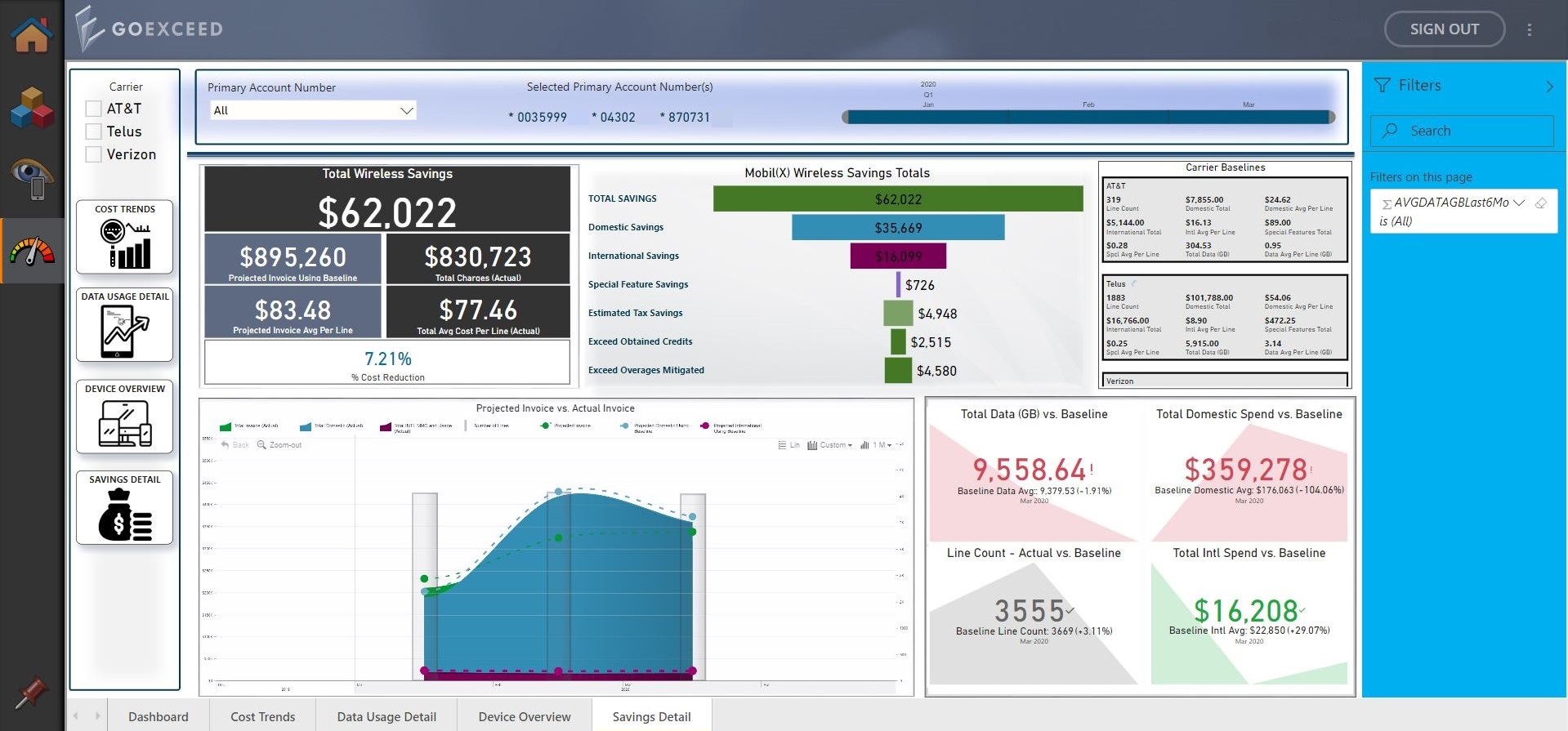Collapse the Filters pane with chevron
This screenshot has width=1568, height=731.
pos(1549,86)
